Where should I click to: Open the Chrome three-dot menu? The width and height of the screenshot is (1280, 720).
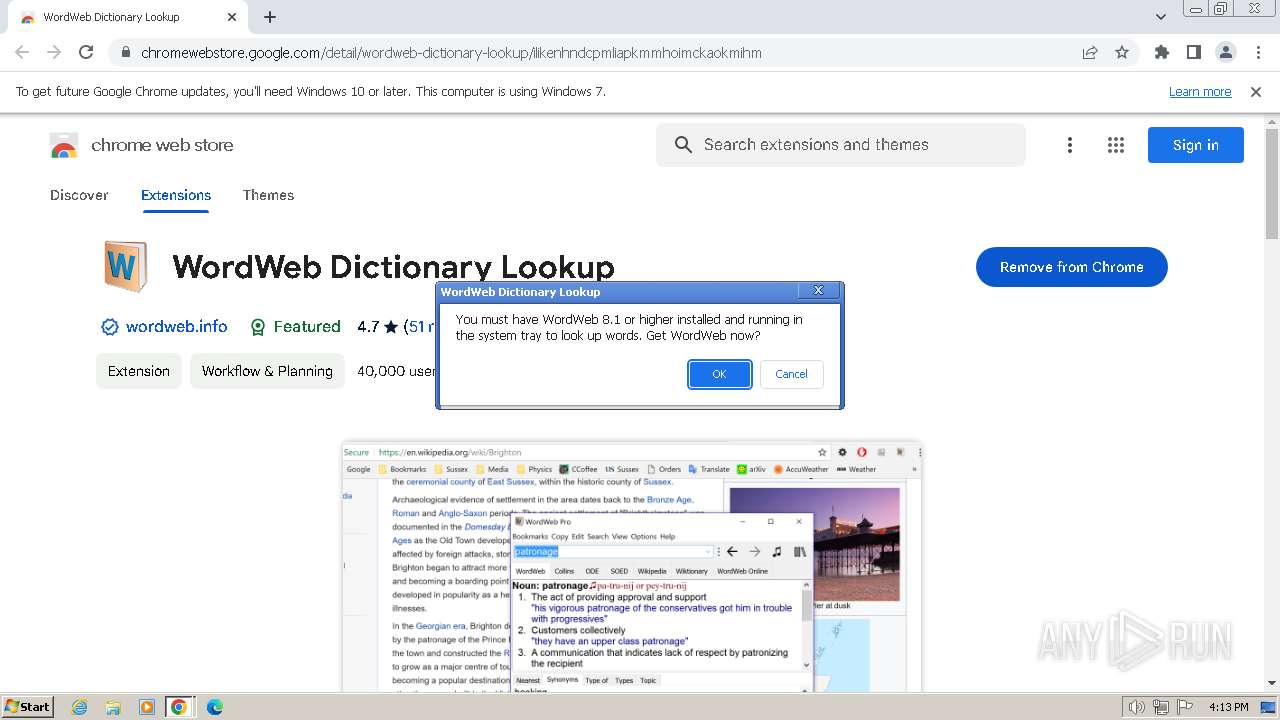tap(1258, 52)
